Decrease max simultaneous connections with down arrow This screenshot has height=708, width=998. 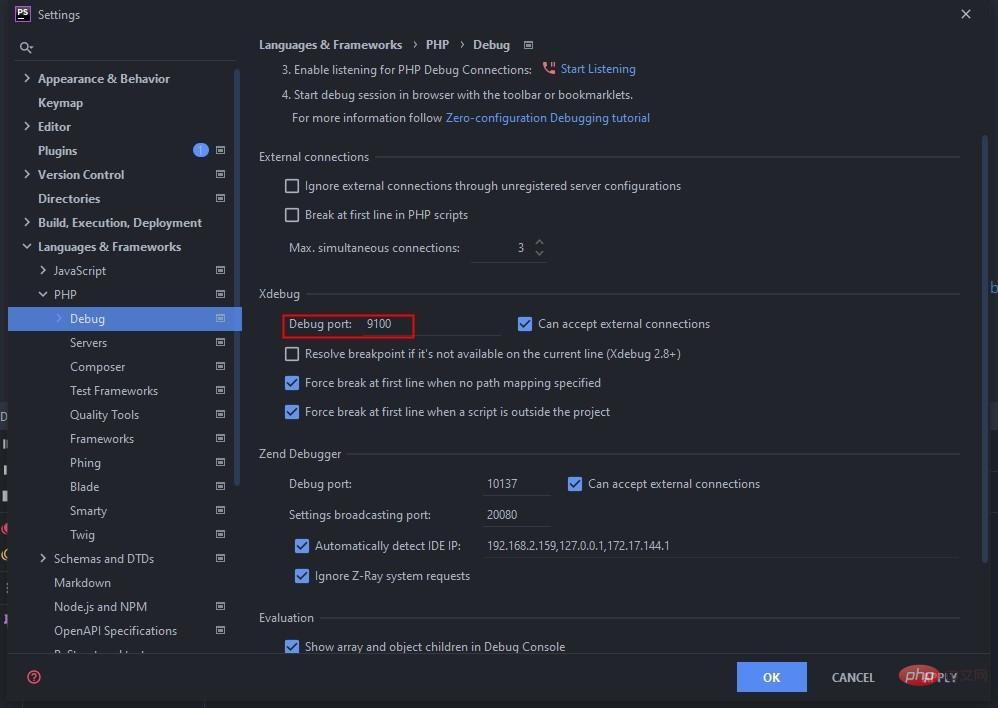coord(539,253)
